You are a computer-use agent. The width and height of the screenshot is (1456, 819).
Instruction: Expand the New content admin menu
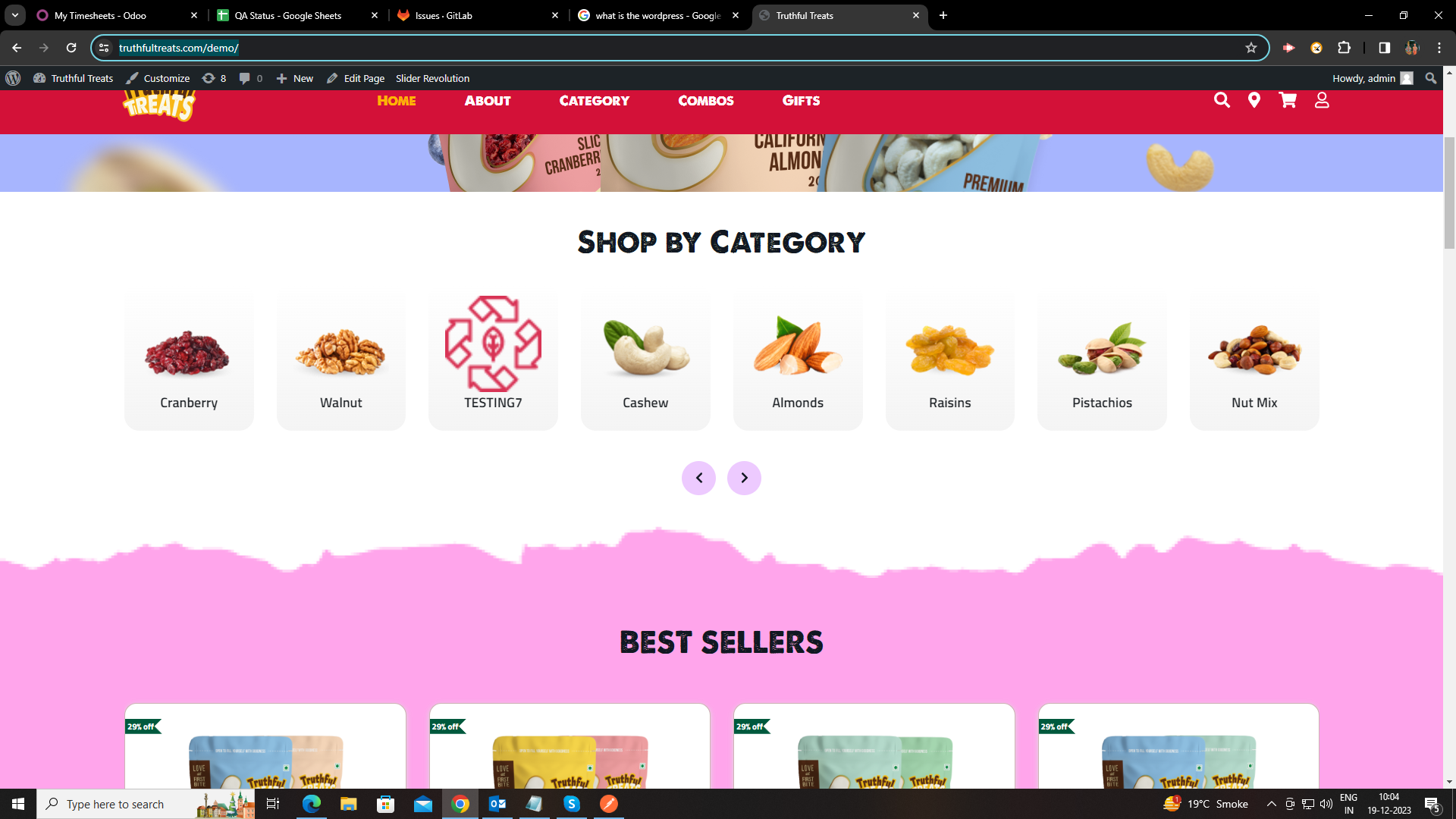(295, 78)
